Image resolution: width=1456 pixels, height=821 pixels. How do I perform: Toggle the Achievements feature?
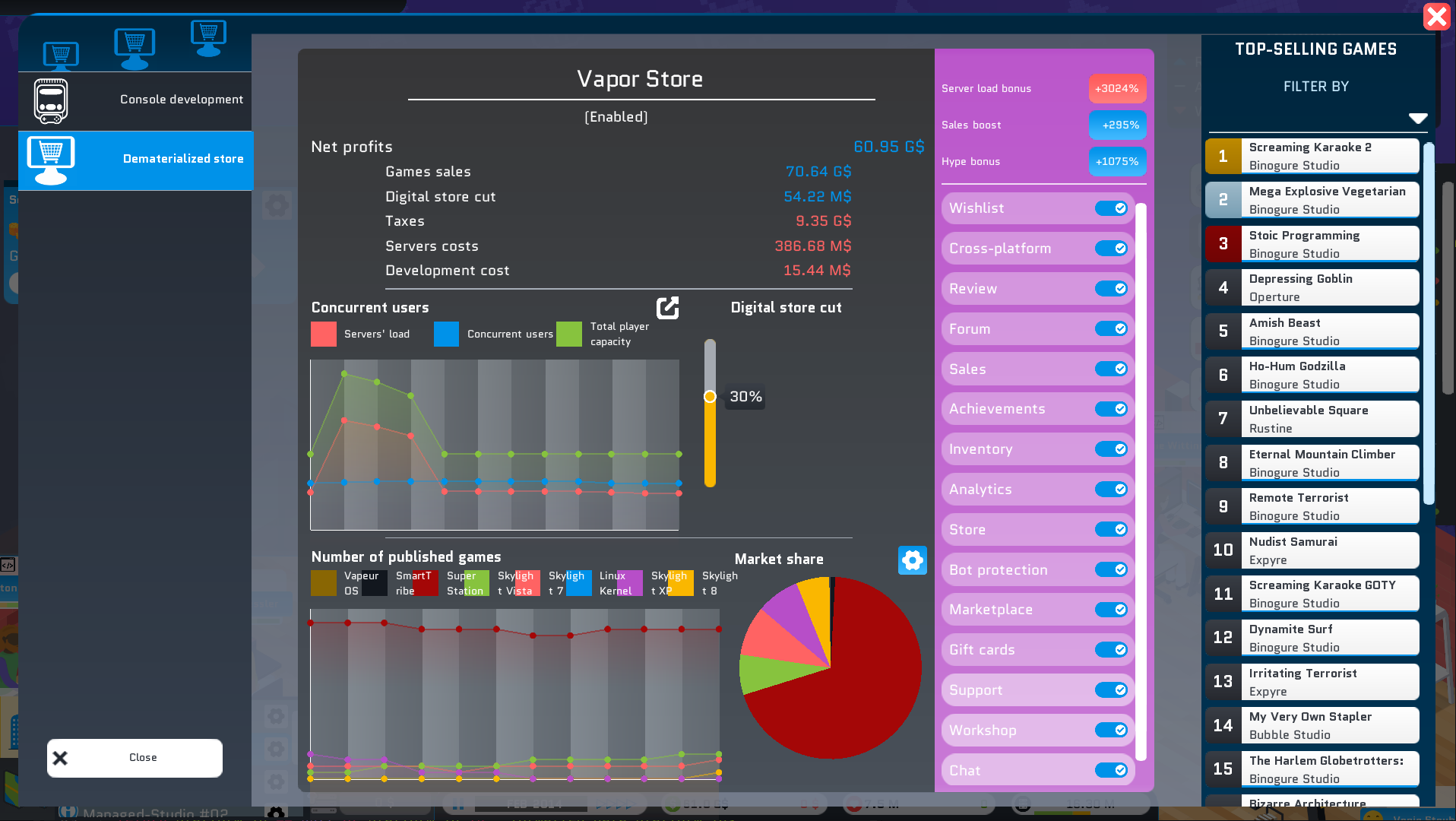coord(1111,409)
